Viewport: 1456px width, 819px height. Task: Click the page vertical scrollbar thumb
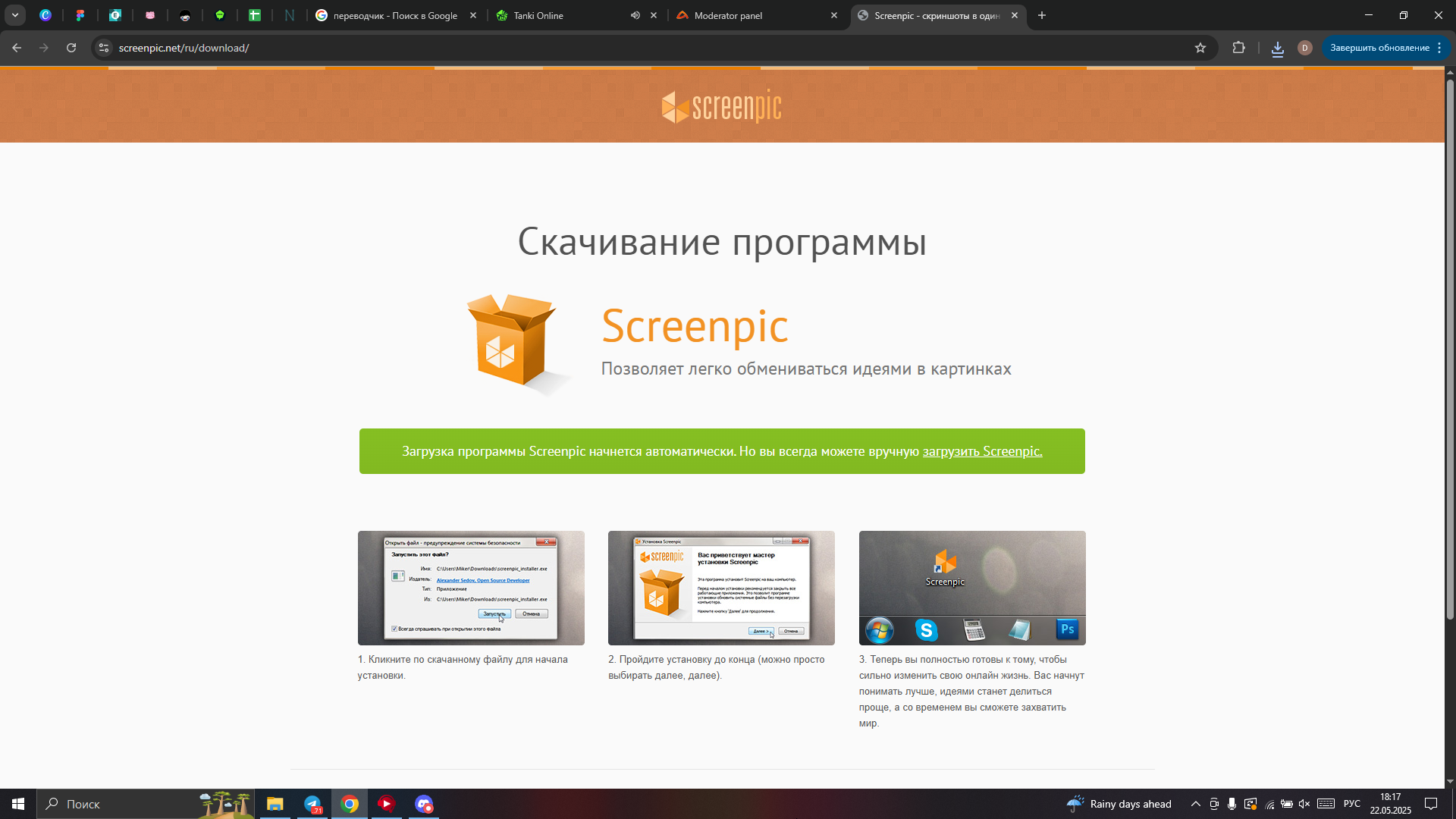(1450, 349)
